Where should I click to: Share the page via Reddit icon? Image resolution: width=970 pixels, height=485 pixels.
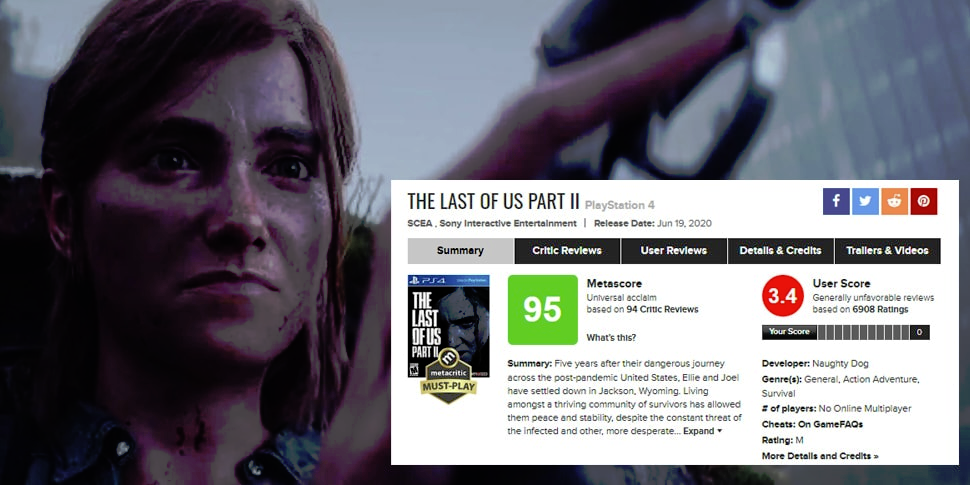click(x=895, y=201)
